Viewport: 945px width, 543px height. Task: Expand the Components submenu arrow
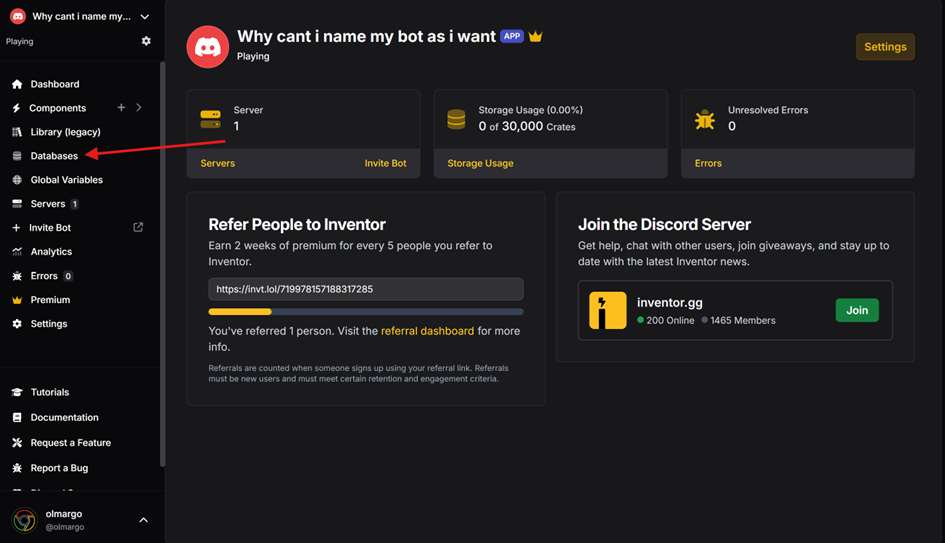pos(139,107)
